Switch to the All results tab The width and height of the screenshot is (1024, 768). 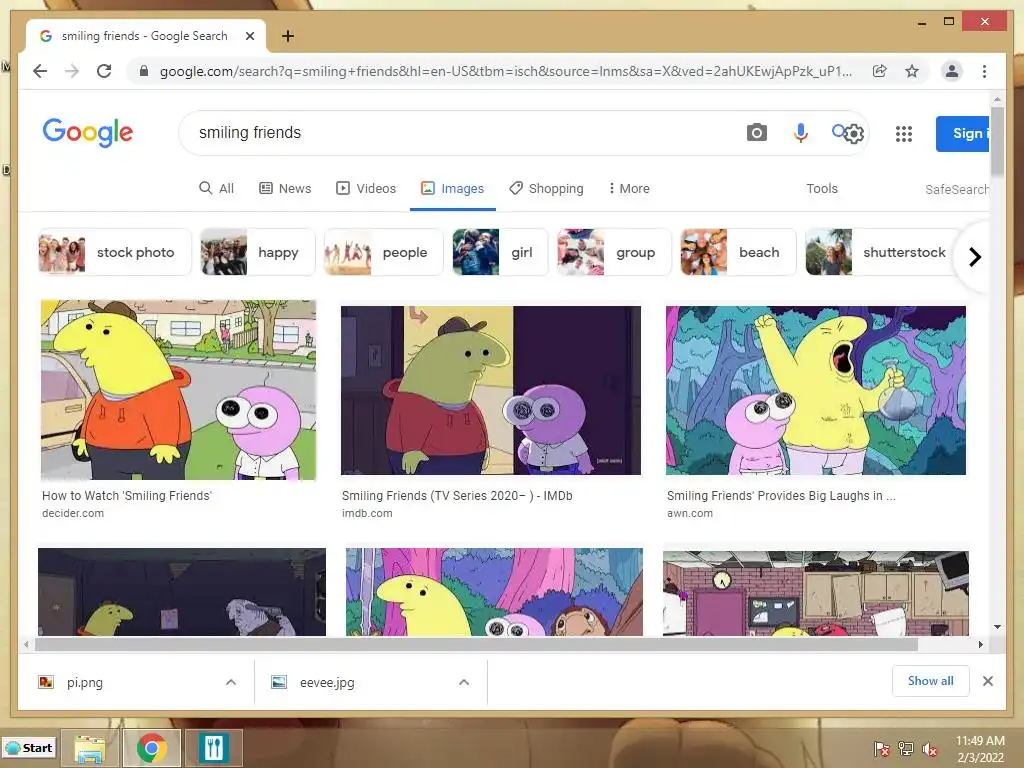[x=216, y=188]
